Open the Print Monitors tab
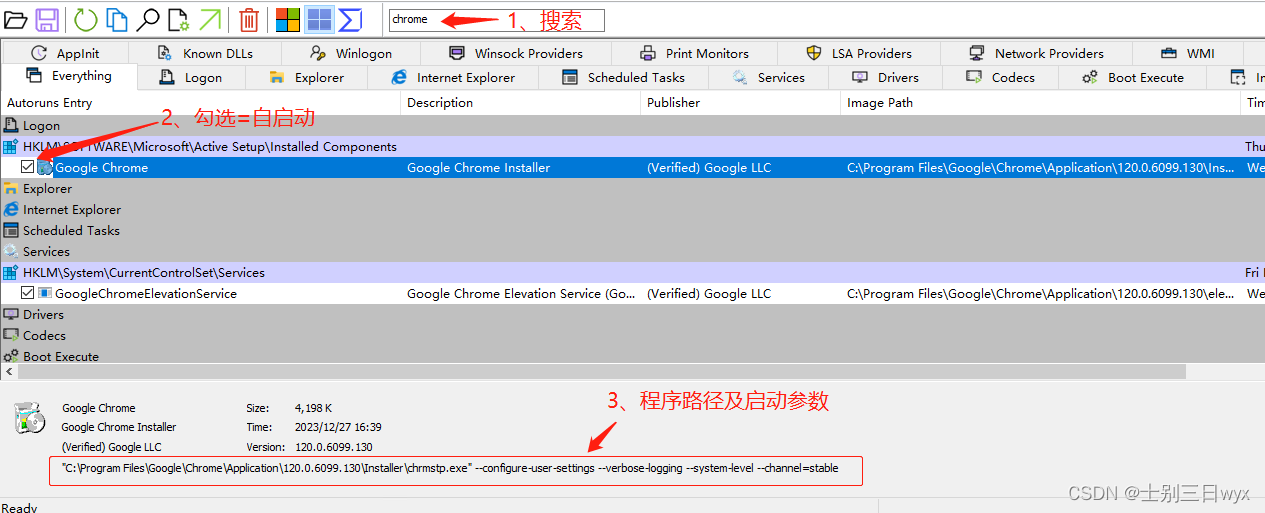Image resolution: width=1265 pixels, height=513 pixels. (694, 53)
